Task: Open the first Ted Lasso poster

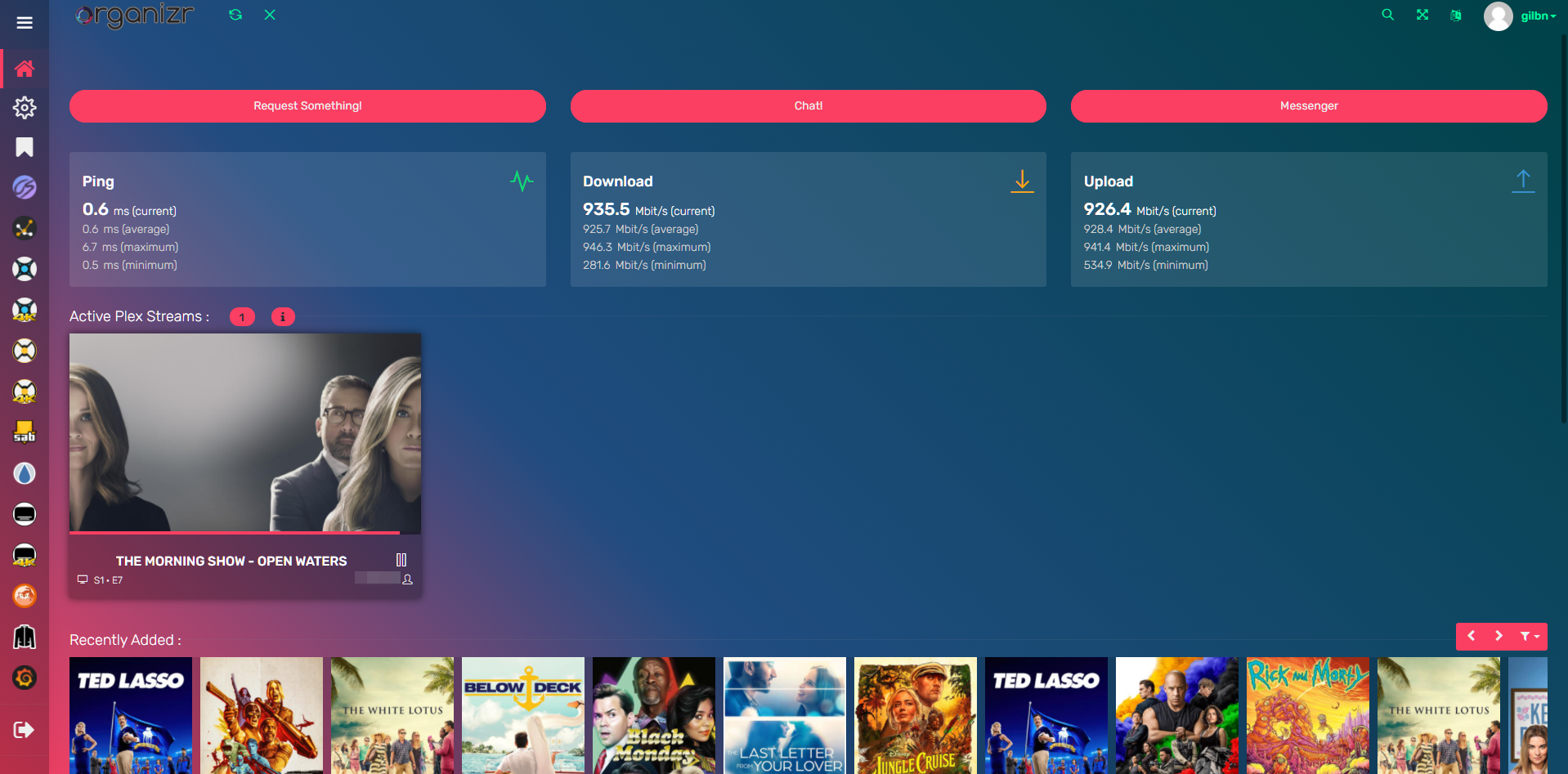Action: [131, 715]
